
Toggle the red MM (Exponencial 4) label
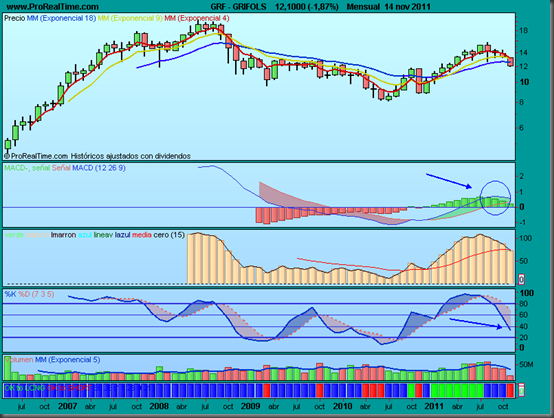pos(197,18)
